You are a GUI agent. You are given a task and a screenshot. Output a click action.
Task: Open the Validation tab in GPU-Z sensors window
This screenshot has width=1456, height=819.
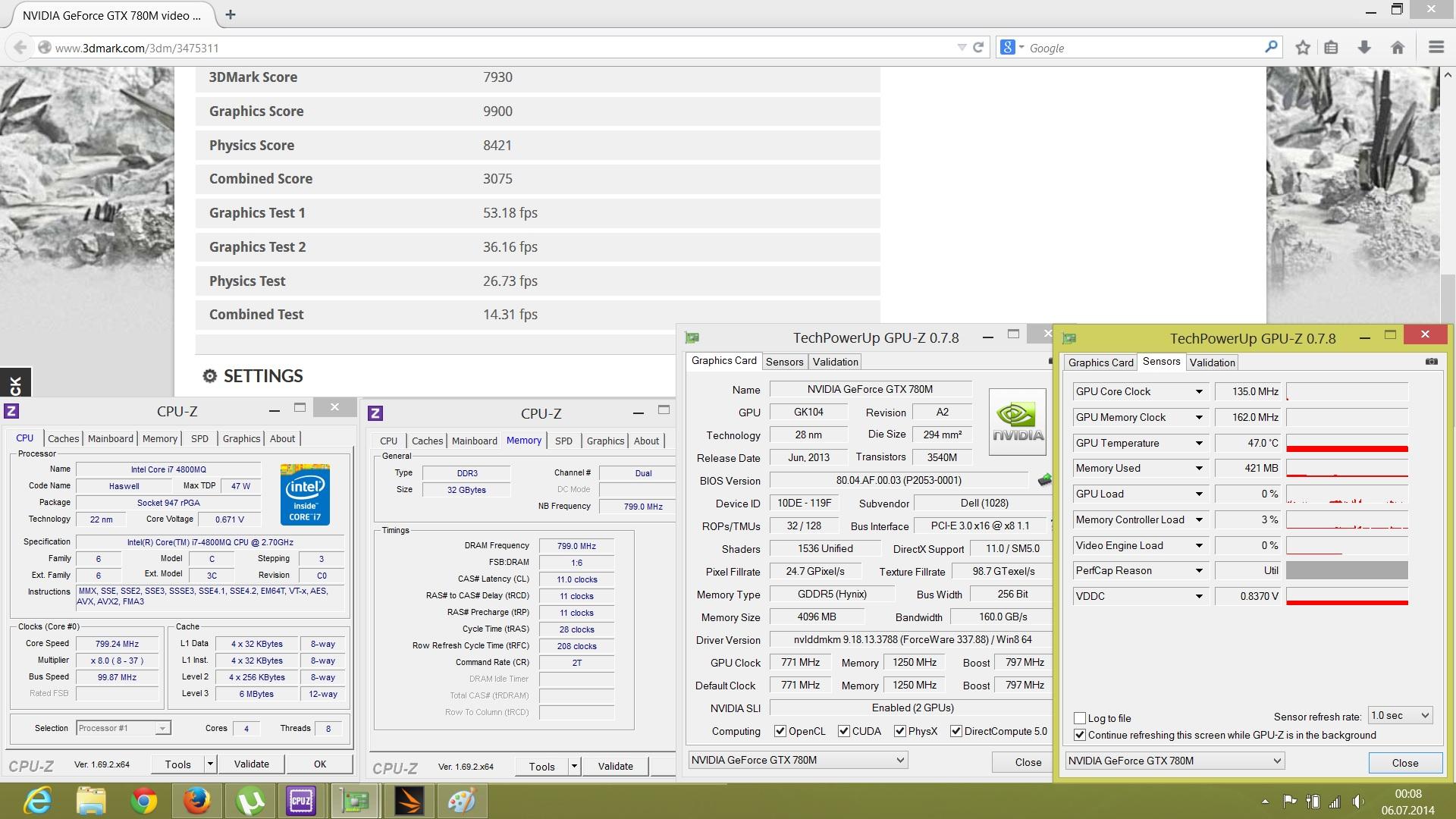(x=1212, y=362)
